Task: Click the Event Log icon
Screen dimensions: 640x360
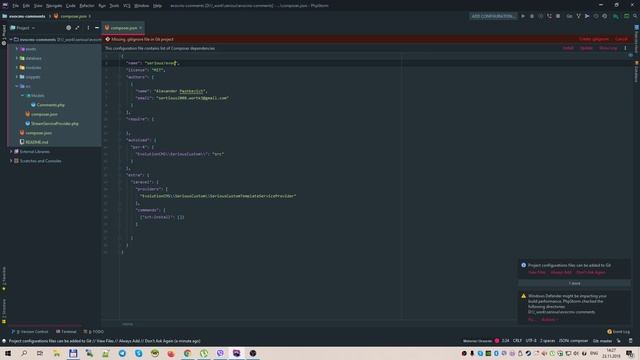Action: 609,331
